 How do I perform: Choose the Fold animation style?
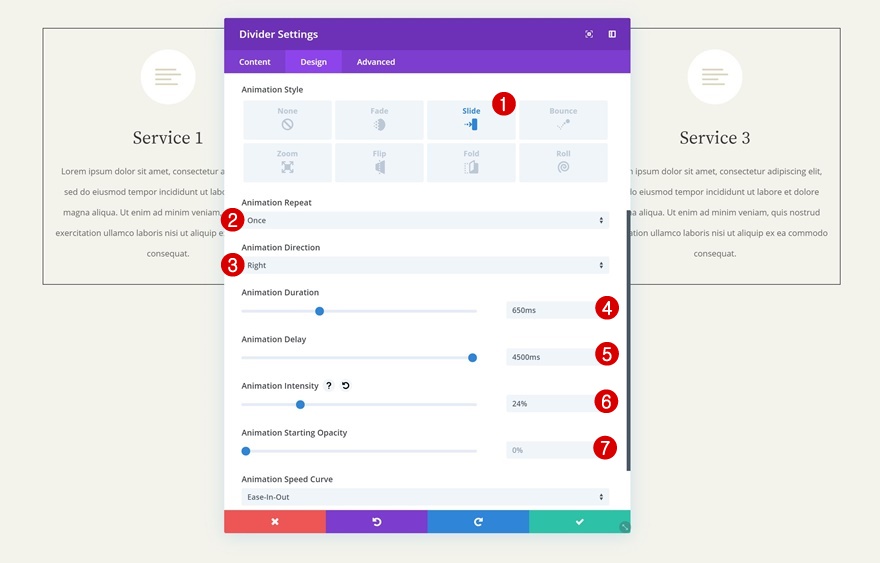471,162
